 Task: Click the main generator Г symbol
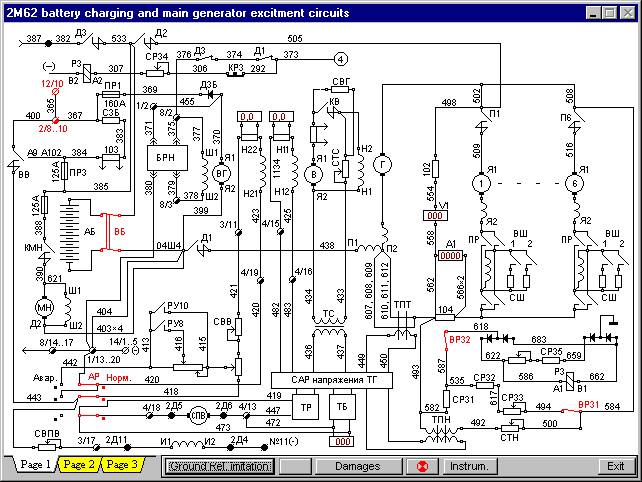pyautogui.click(x=380, y=164)
